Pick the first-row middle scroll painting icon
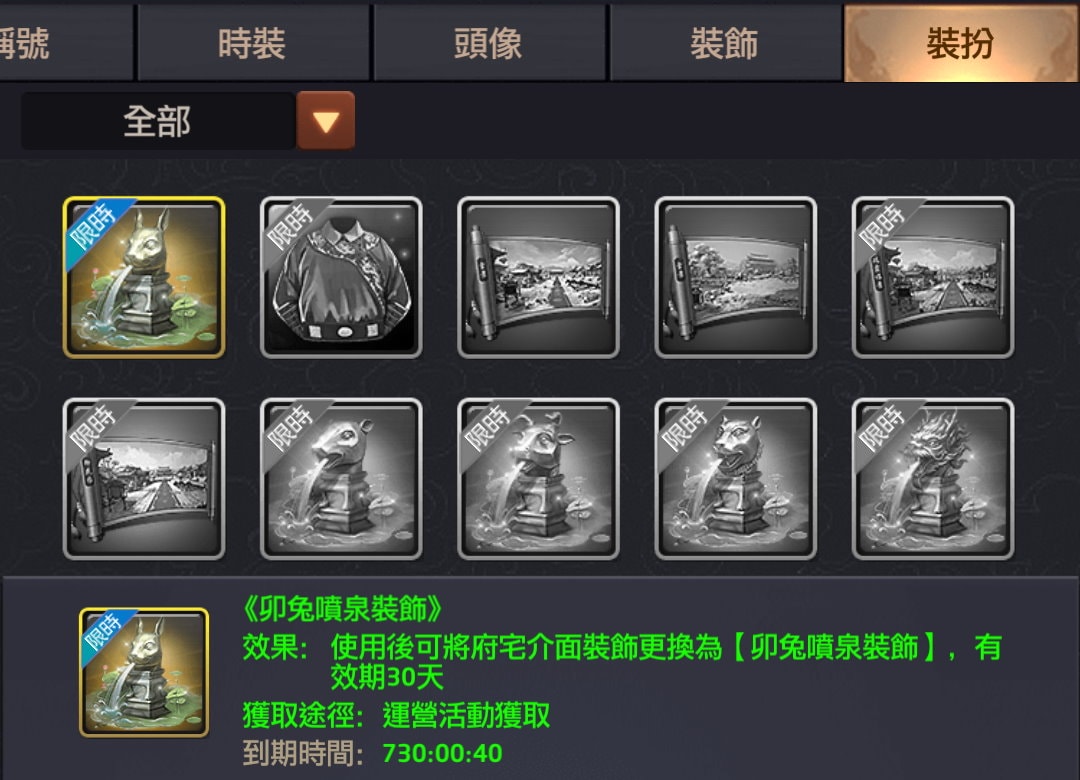This screenshot has height=780, width=1080. 539,277
